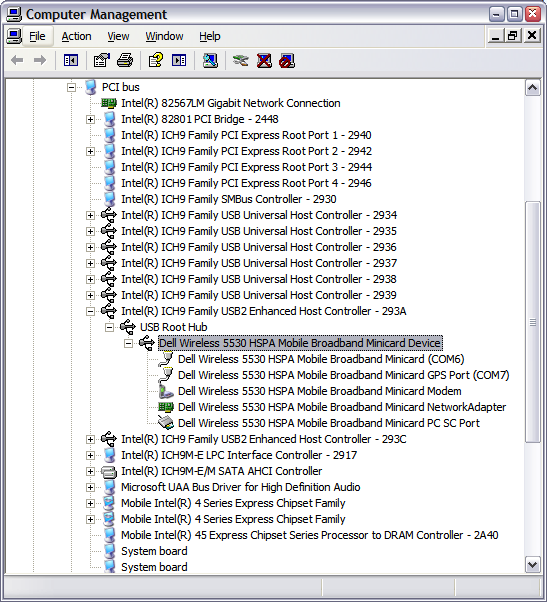Select Intel(R) 82567LM Gigabit Network Connection
The height and width of the screenshot is (602, 547).
231,103
